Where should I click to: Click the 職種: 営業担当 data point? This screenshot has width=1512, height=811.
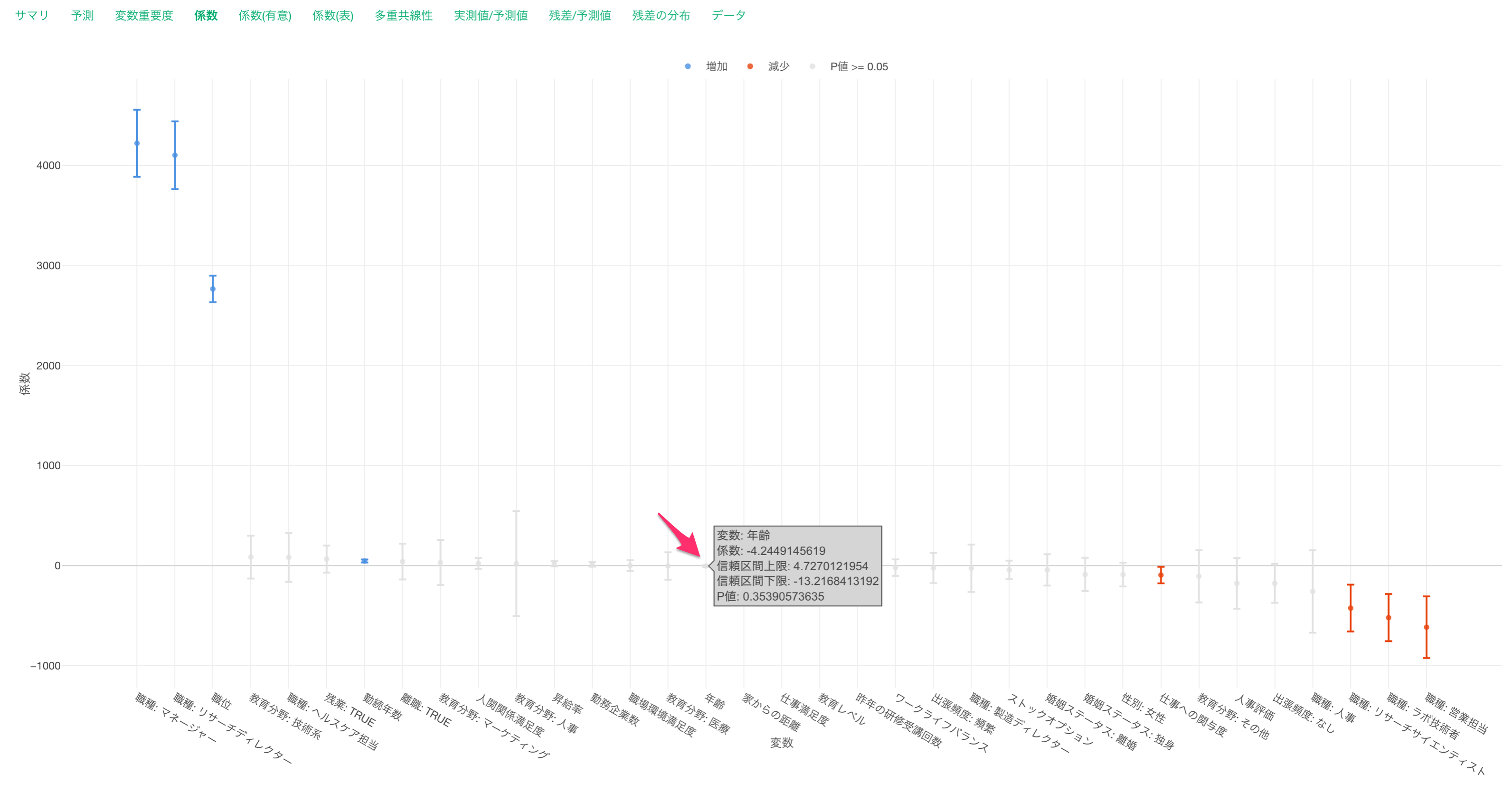point(1427,627)
